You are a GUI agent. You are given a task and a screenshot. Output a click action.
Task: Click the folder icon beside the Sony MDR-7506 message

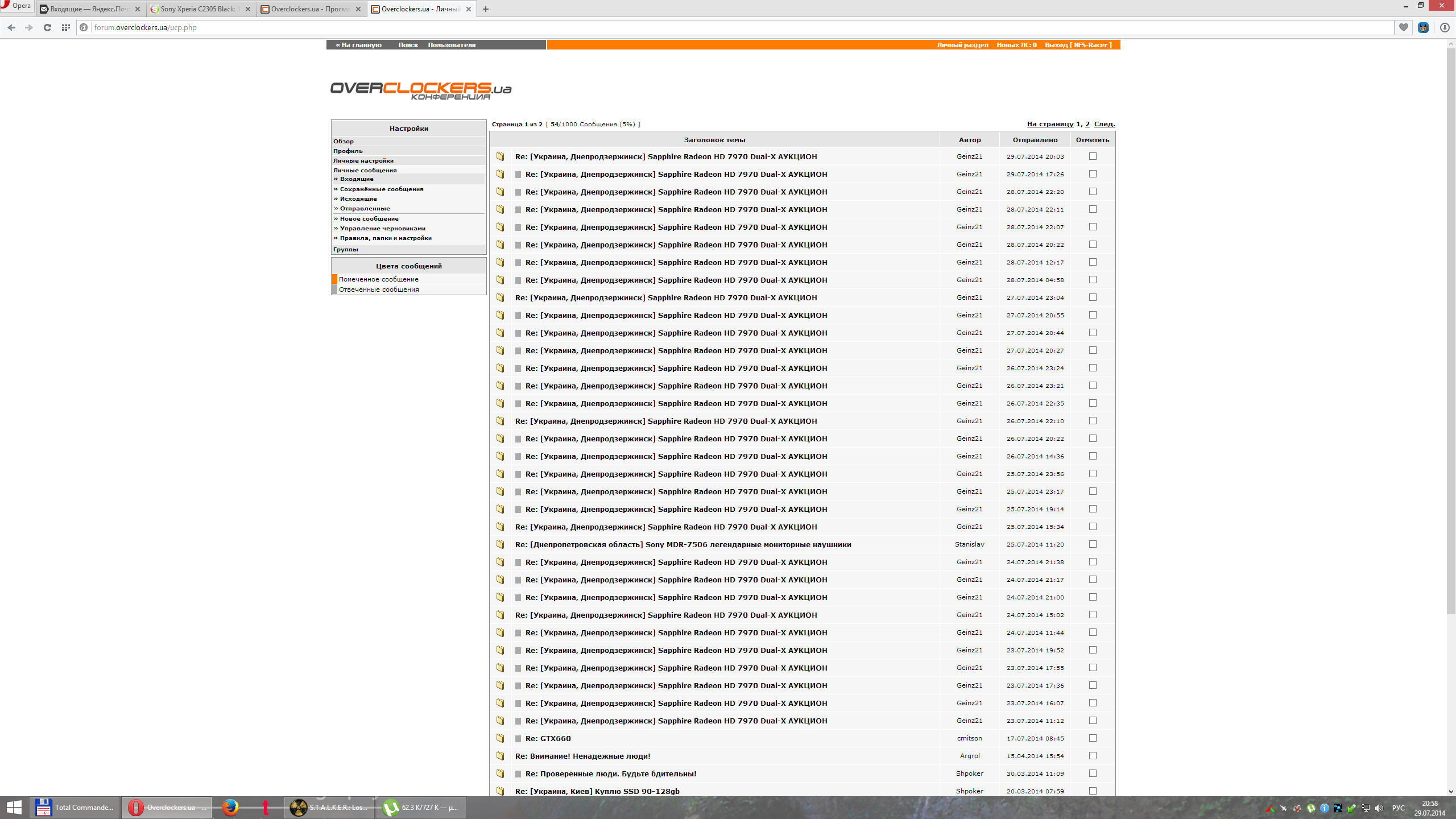coord(500,544)
